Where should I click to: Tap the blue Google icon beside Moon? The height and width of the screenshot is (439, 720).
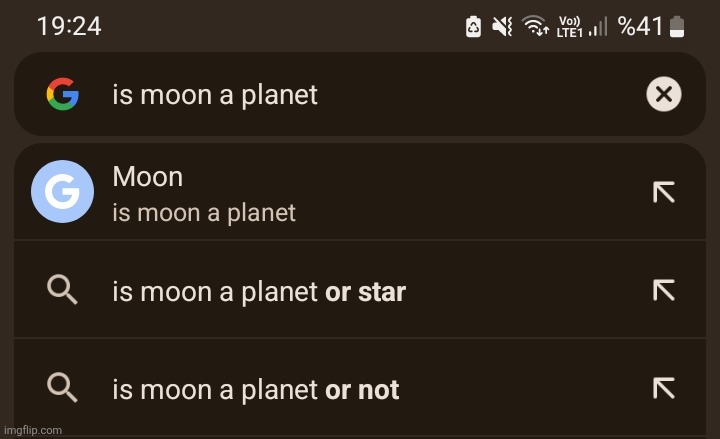(62, 191)
